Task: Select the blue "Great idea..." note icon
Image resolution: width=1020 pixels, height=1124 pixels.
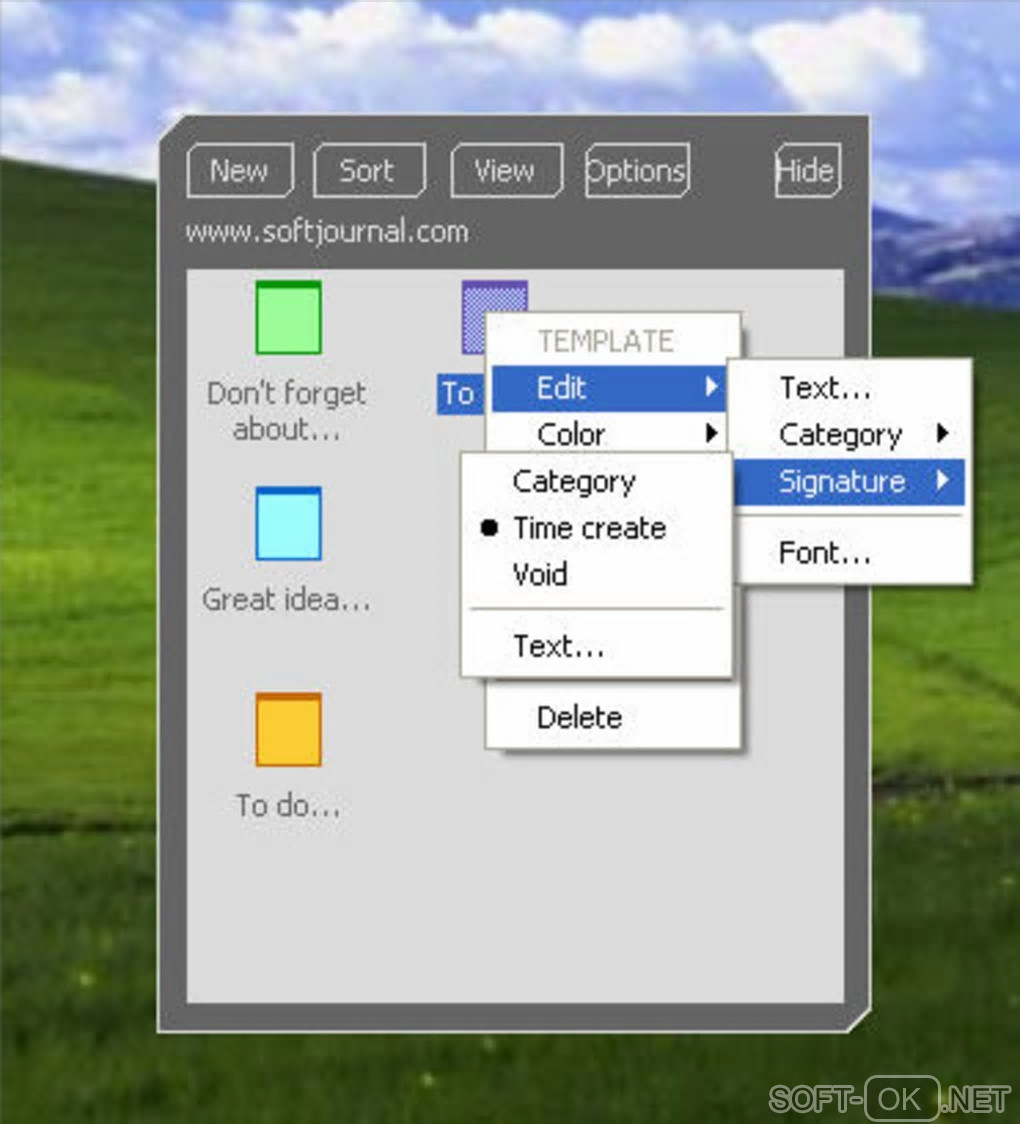Action: [x=288, y=523]
